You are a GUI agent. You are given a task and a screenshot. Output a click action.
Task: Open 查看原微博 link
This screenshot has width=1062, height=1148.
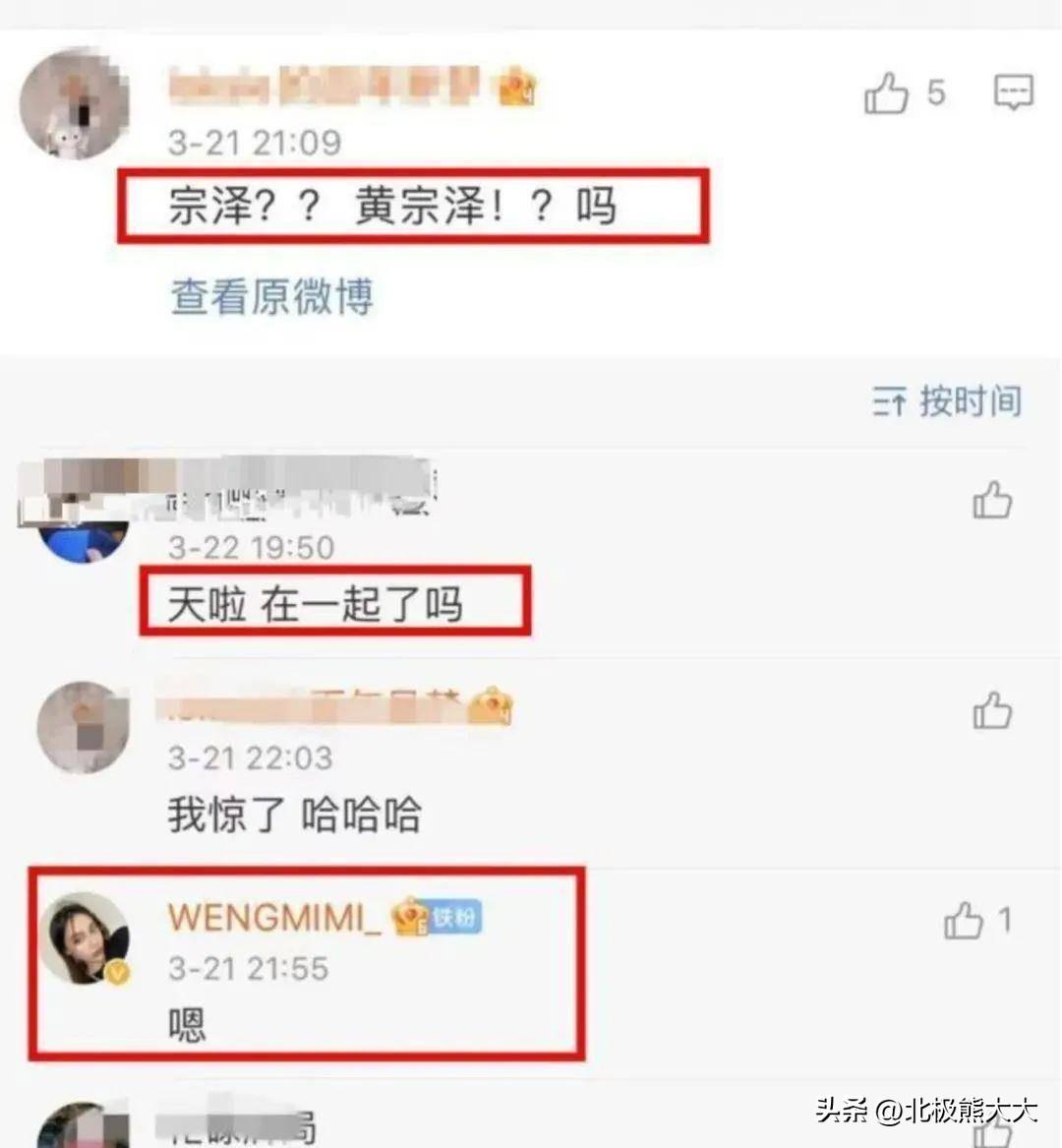point(272,296)
